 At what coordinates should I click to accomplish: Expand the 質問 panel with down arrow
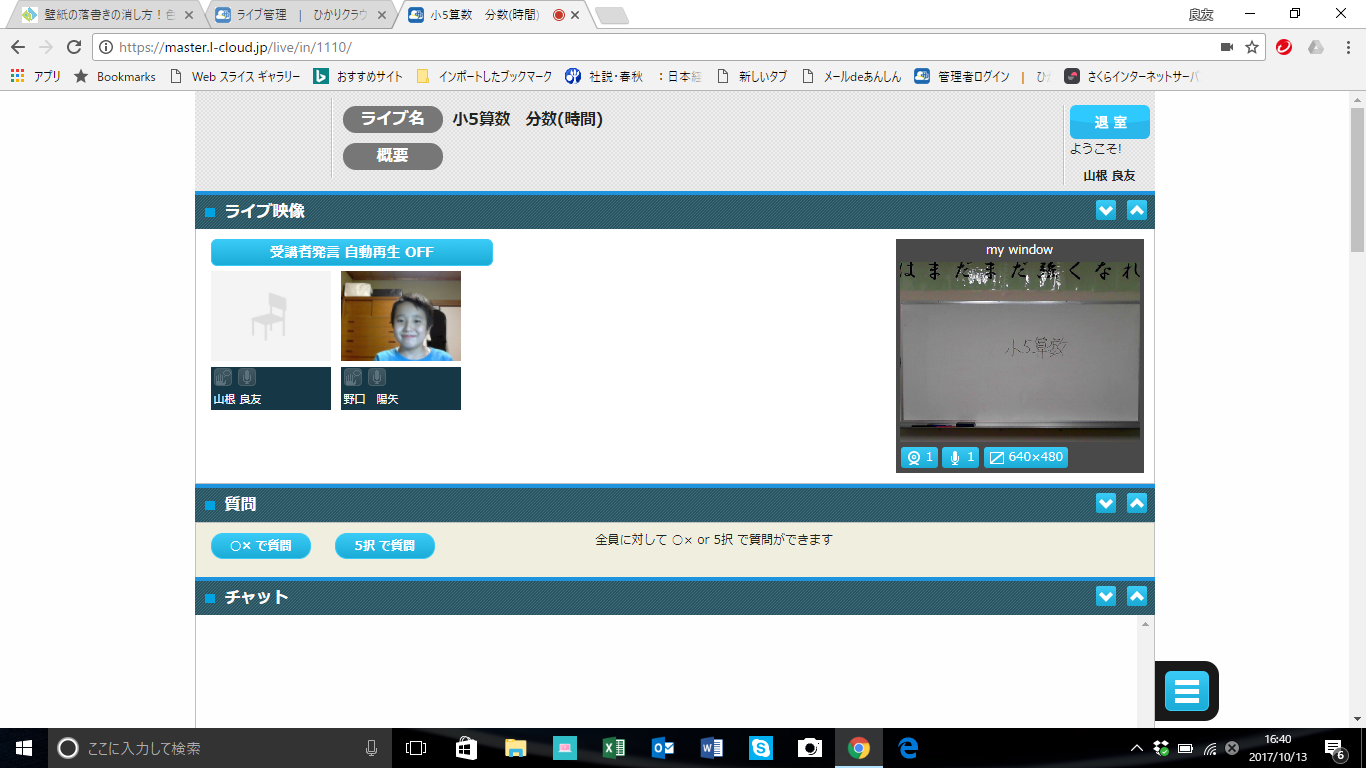coord(1105,503)
